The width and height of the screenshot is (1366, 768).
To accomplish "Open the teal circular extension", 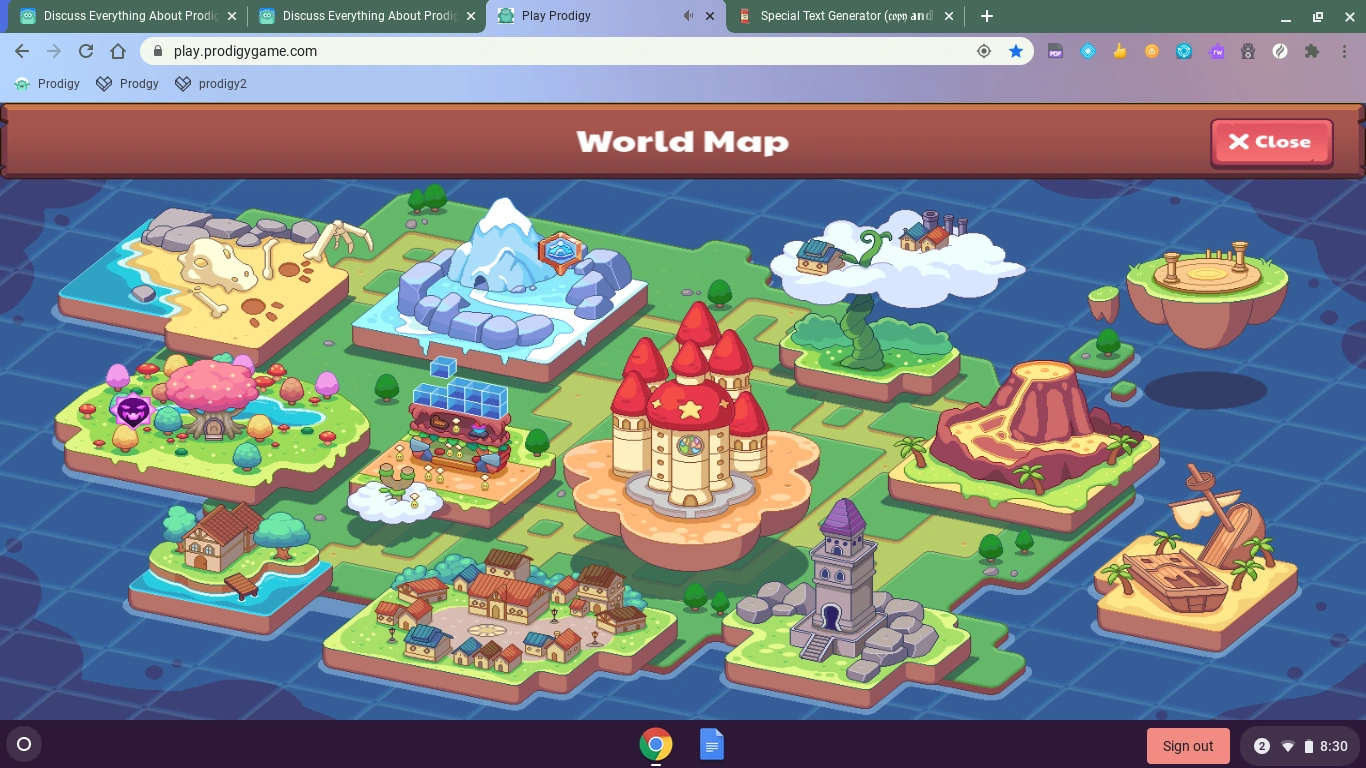I will [x=1184, y=51].
